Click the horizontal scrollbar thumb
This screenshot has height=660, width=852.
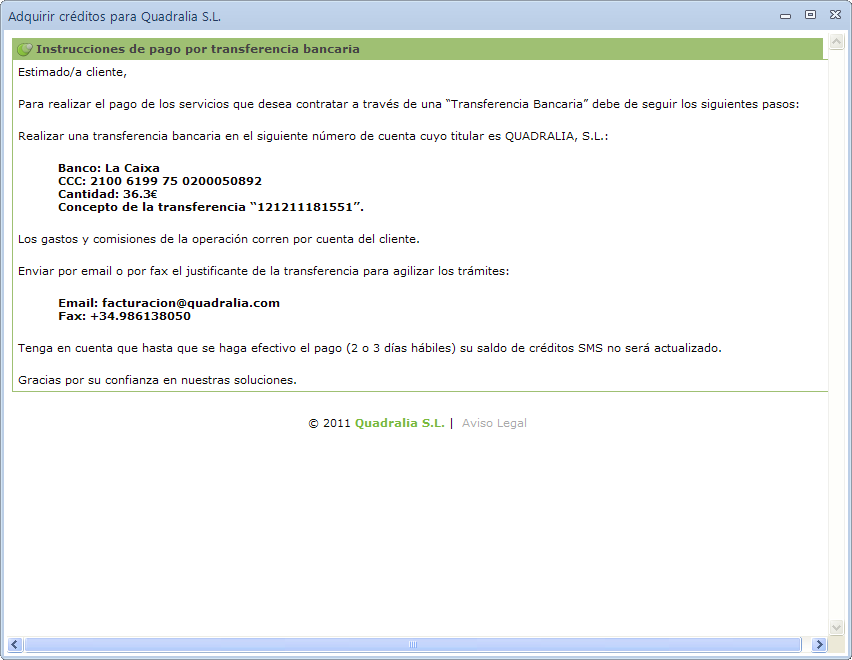tap(412, 645)
